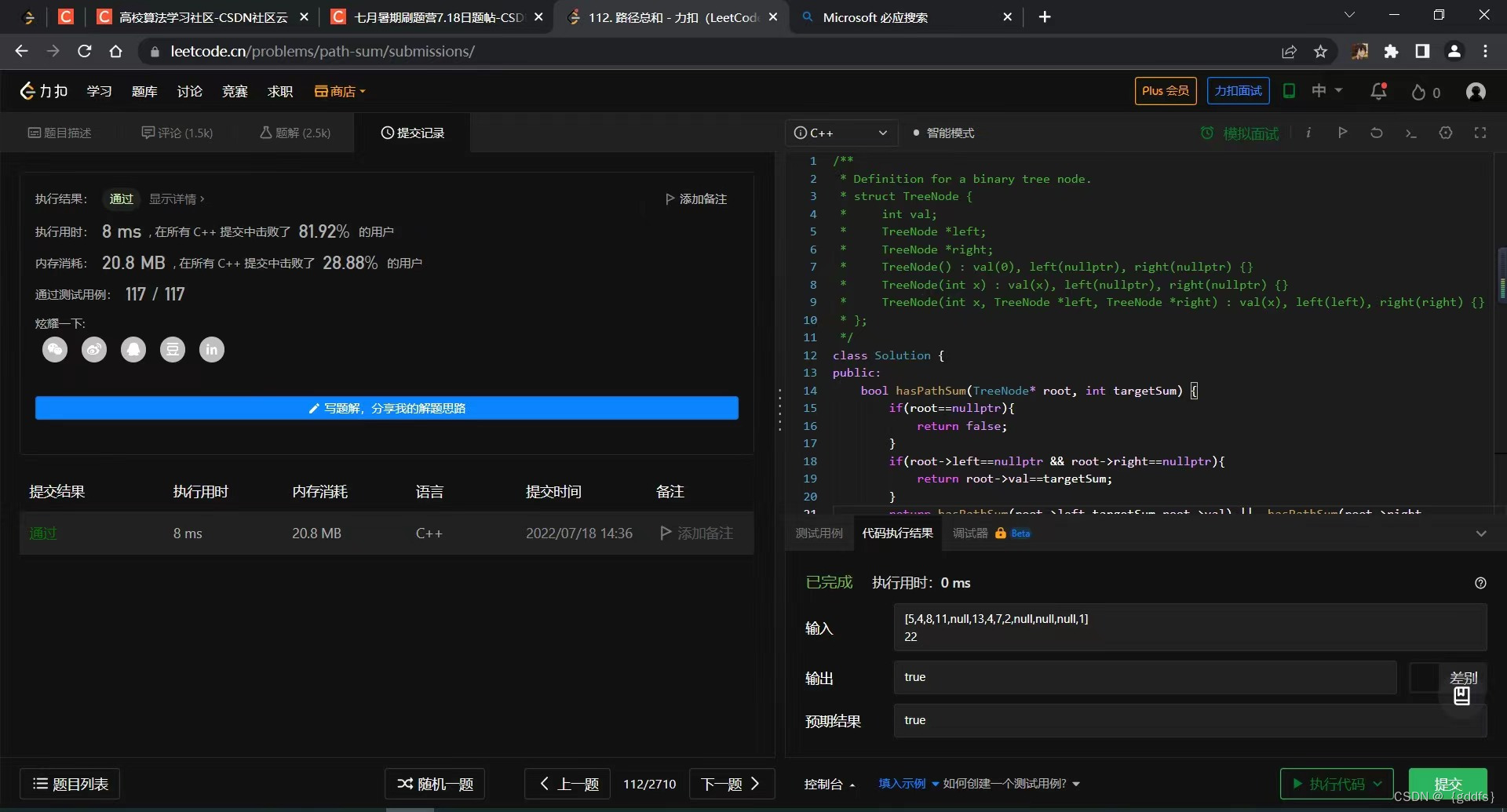Switch to 测试用例 tab
The image size is (1507, 812).
(819, 533)
